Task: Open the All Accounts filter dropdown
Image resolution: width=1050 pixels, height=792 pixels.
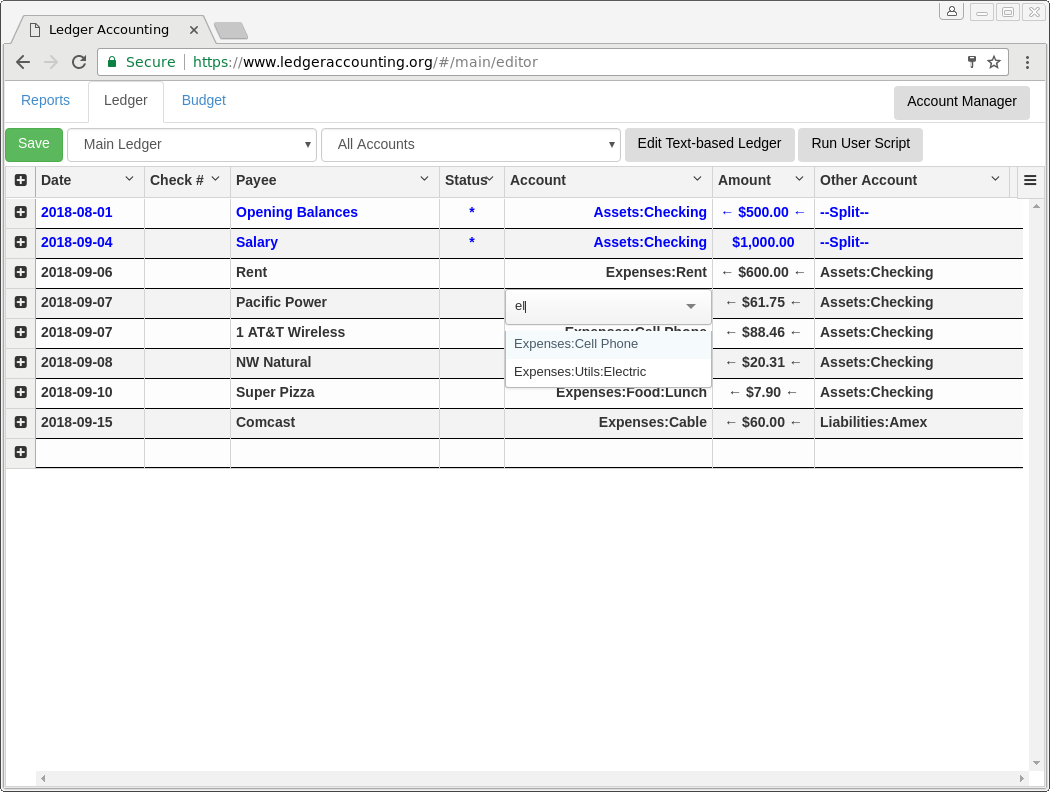Action: click(x=470, y=145)
